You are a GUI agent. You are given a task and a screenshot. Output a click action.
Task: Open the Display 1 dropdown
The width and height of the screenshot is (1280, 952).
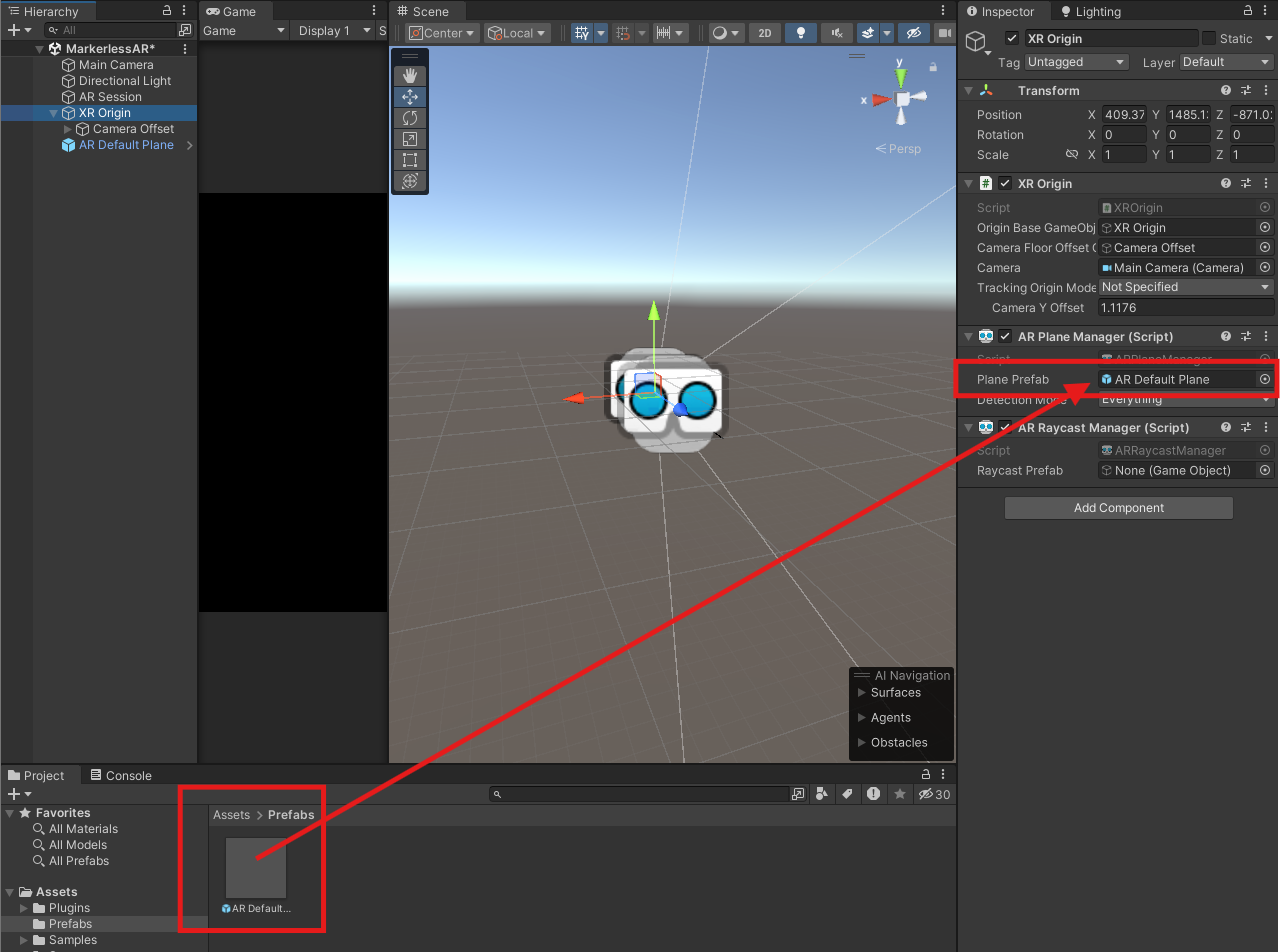click(334, 31)
